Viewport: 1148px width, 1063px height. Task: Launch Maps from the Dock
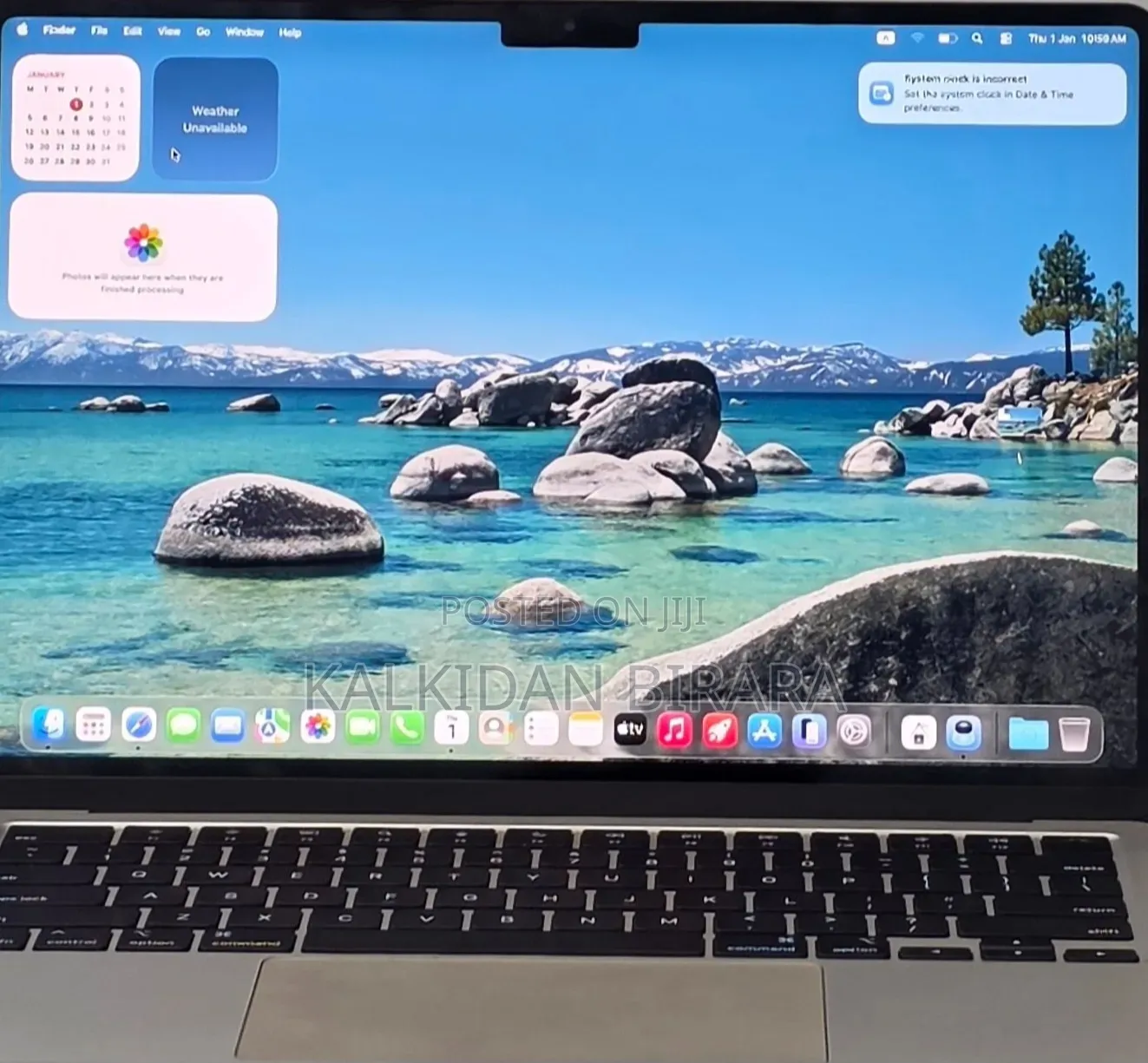click(x=272, y=726)
